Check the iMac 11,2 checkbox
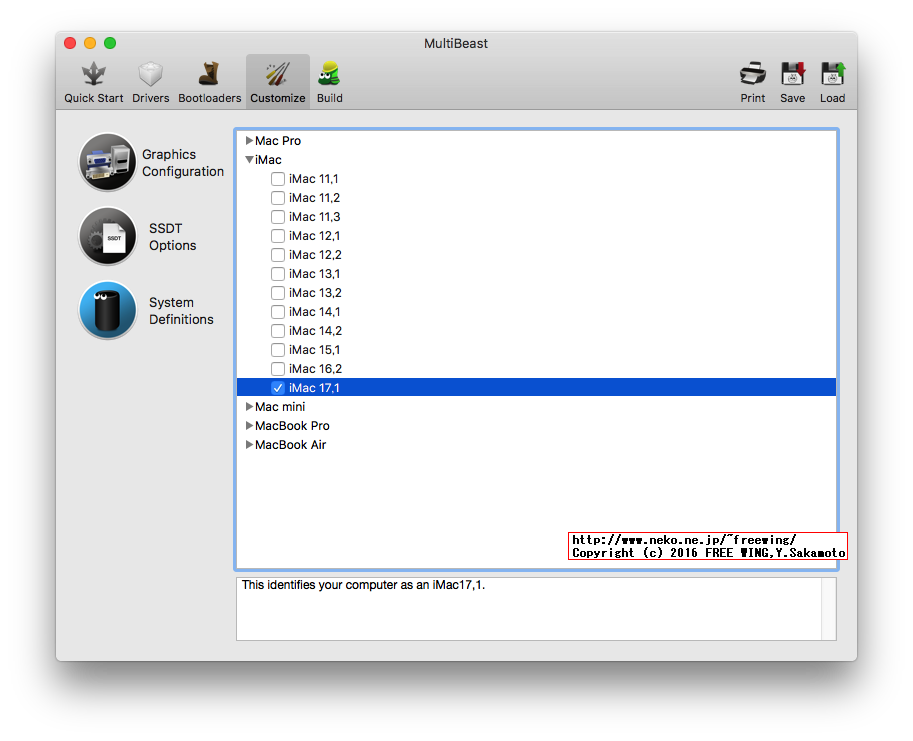 278,198
